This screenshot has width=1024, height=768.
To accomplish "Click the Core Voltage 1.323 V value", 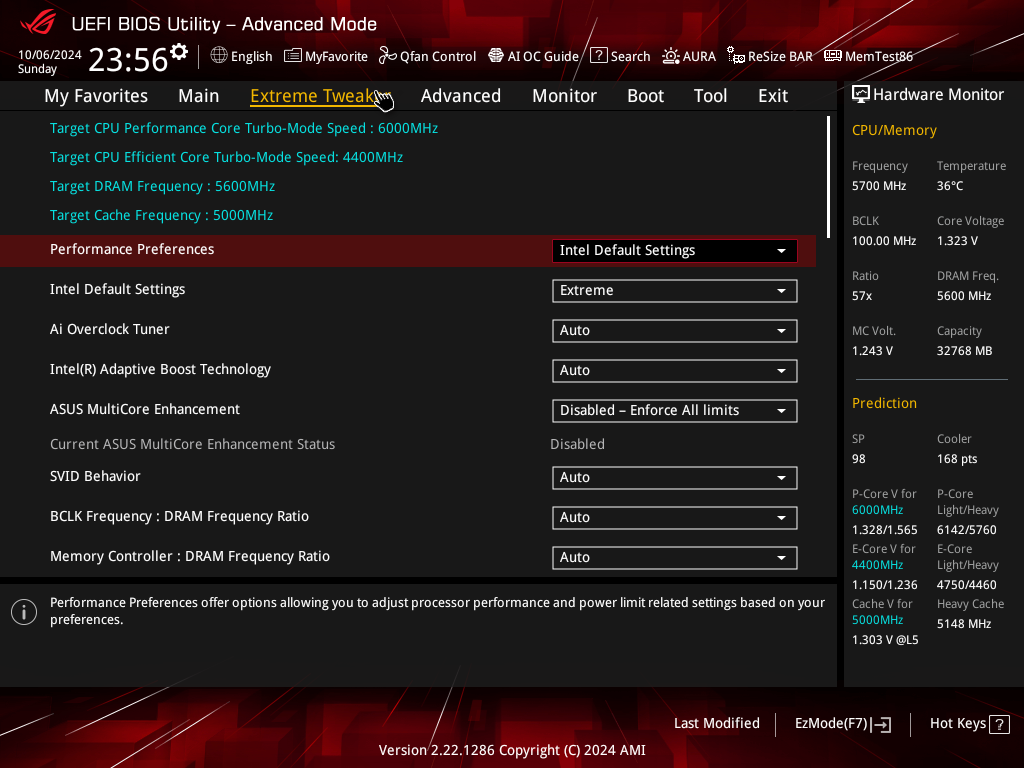I will point(957,241).
